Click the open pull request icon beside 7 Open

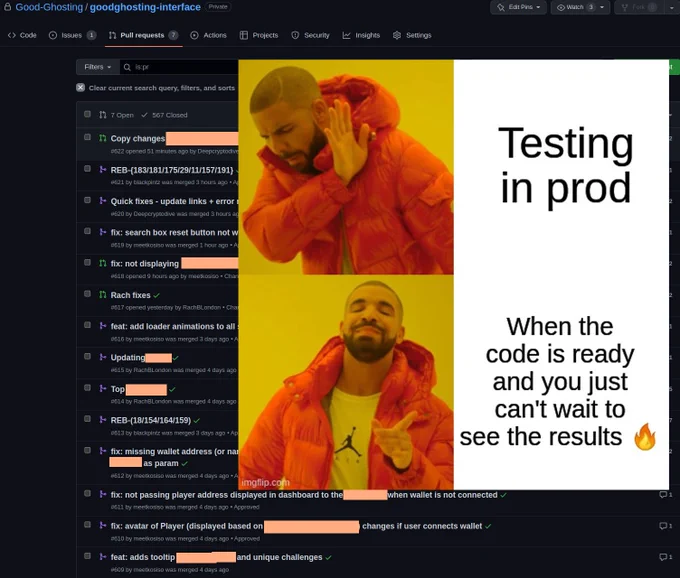pos(103,115)
